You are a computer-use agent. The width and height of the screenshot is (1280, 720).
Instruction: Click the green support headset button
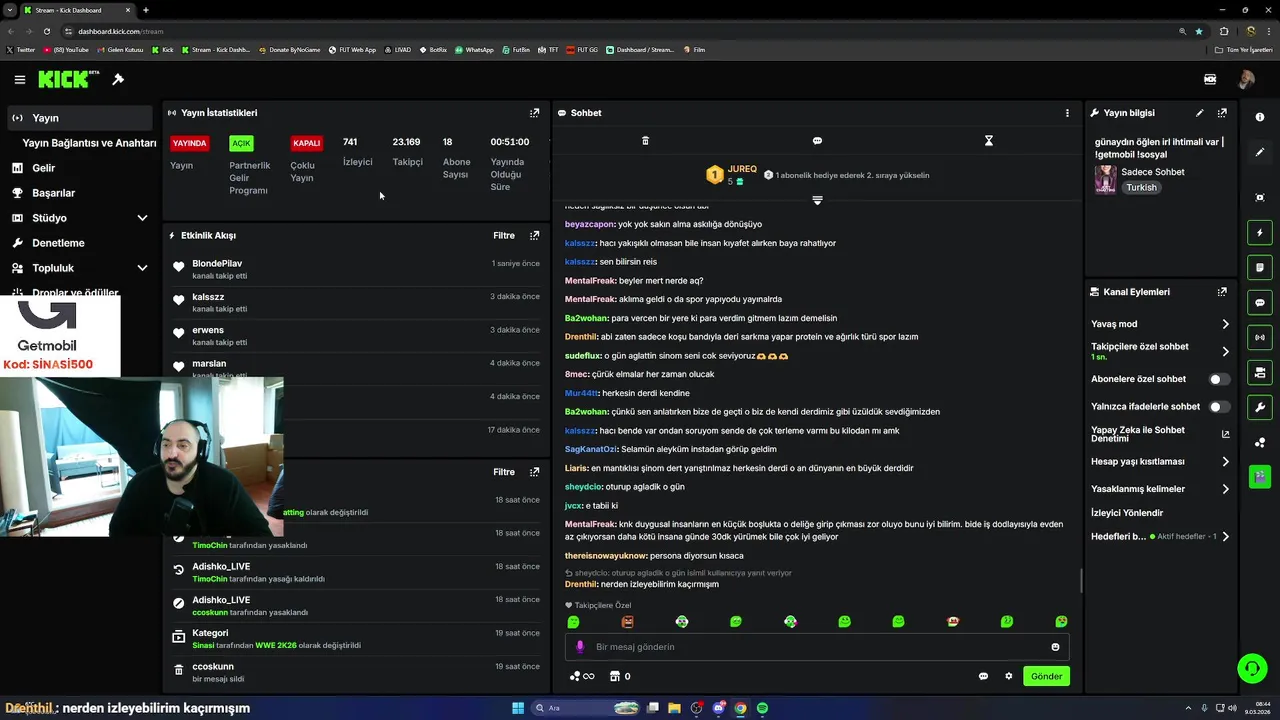click(x=1251, y=667)
